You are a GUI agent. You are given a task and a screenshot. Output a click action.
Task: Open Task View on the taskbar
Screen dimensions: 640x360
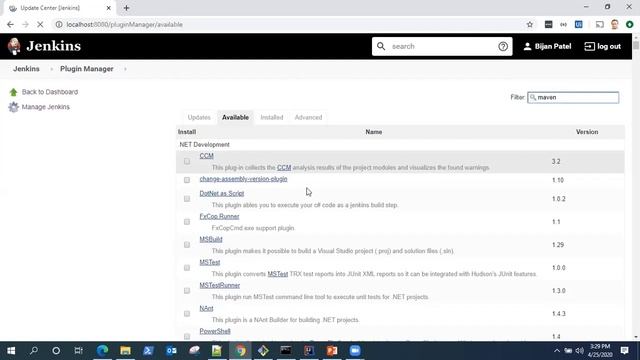(x=79, y=351)
